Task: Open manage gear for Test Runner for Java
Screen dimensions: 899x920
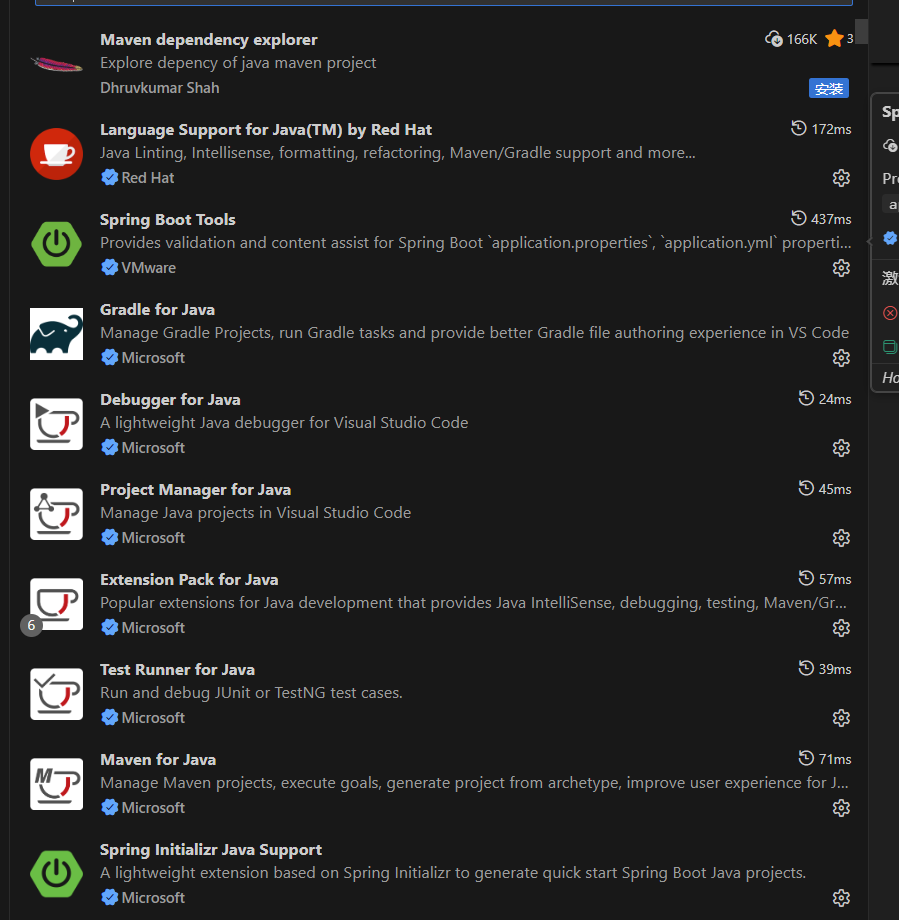Action: [841, 718]
